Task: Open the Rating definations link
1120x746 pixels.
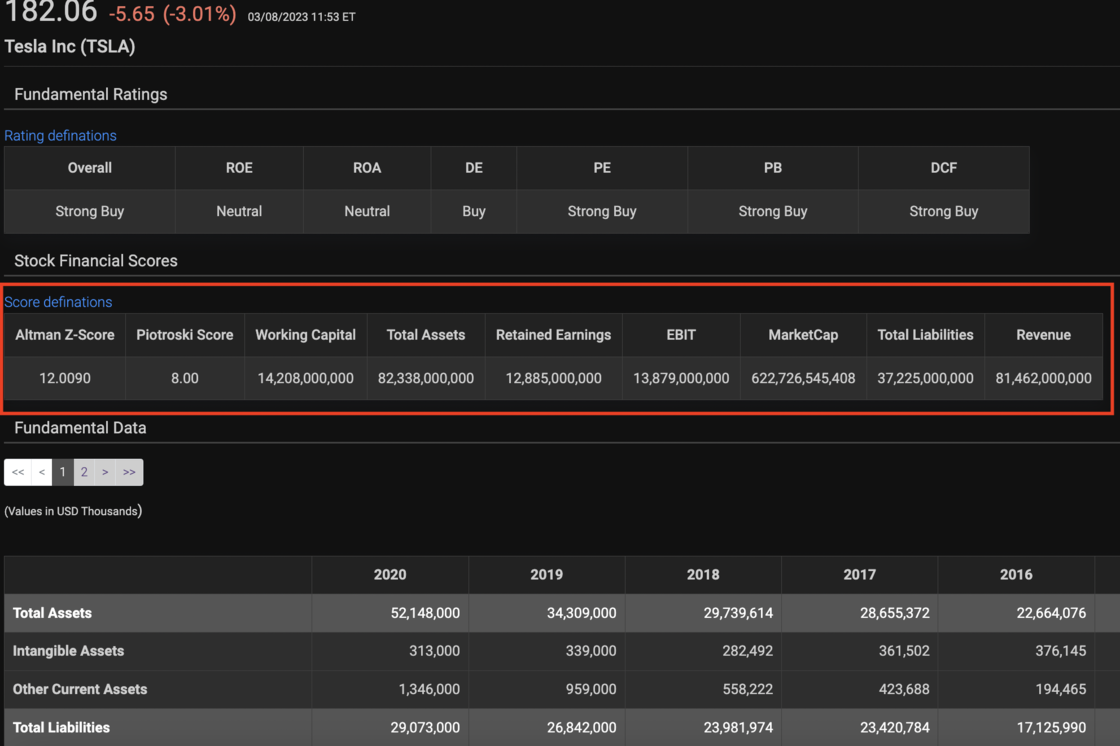Action: coord(60,136)
